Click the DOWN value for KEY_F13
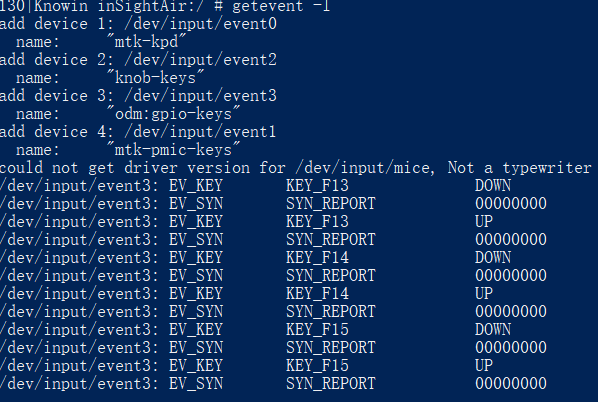The width and height of the screenshot is (598, 402). 493,186
